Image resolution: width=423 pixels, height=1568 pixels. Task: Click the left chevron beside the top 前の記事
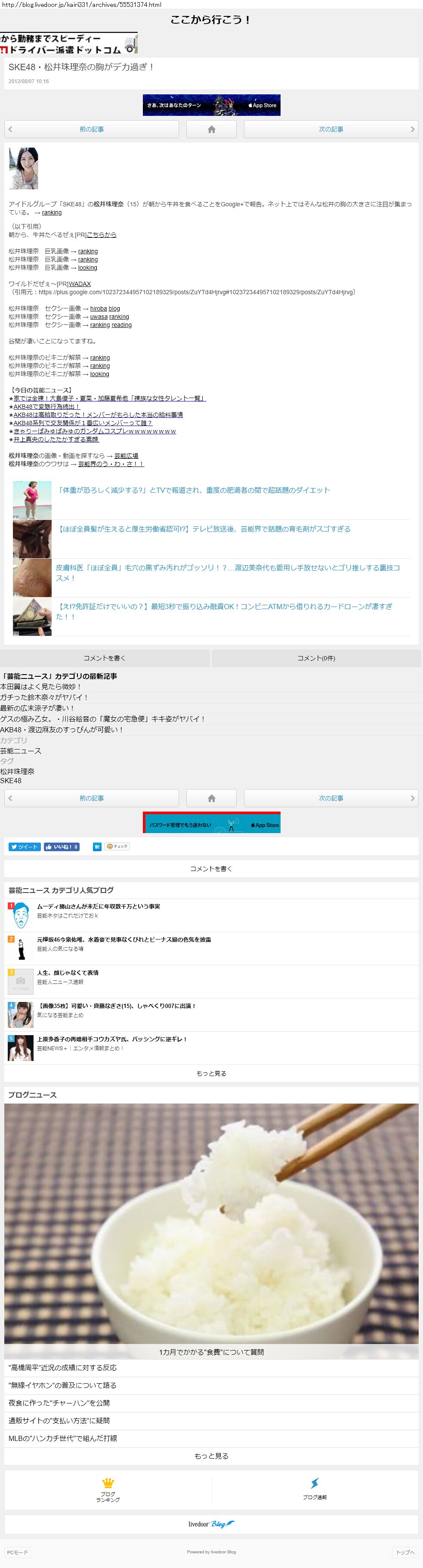[x=10, y=129]
